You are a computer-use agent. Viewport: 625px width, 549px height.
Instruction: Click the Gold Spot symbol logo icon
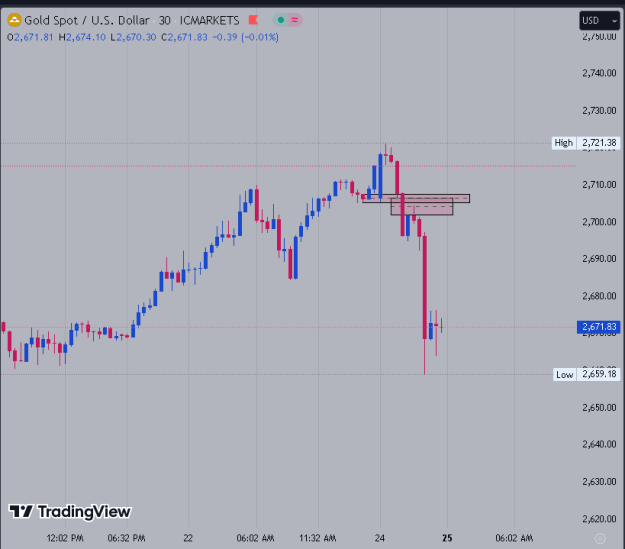pos(14,20)
